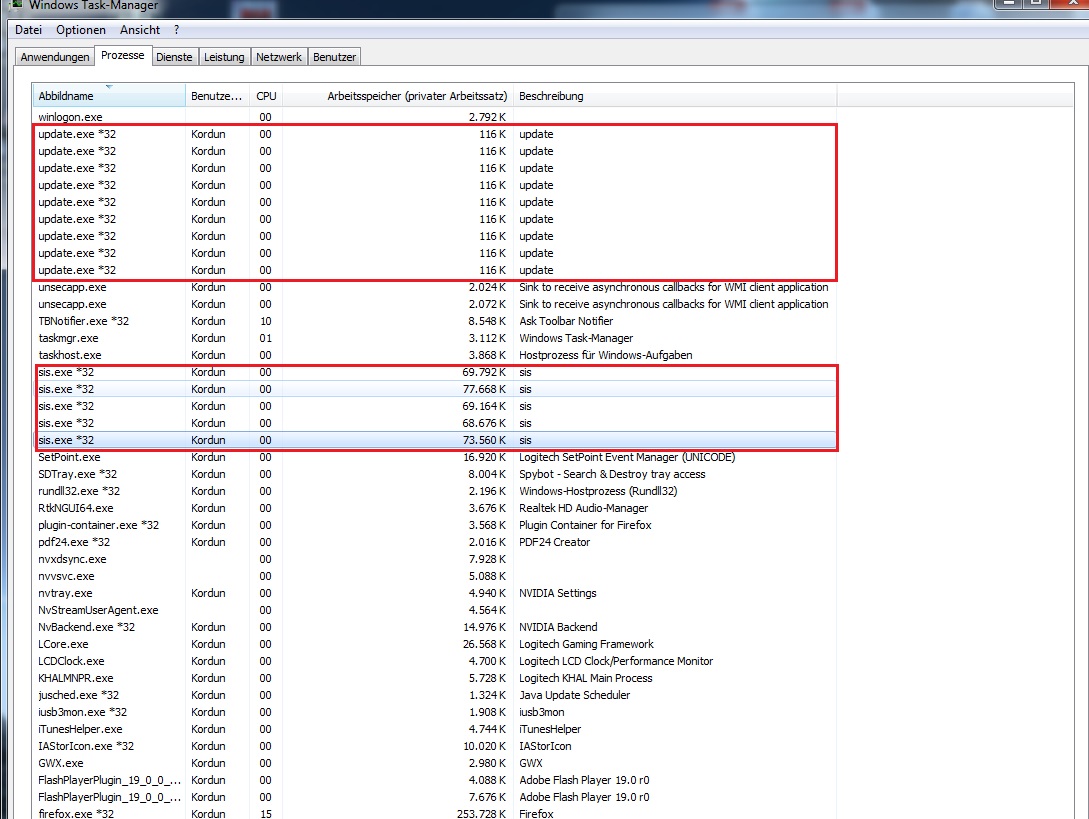
Task: Open the ? help menu
Action: pyautogui.click(x=176, y=30)
